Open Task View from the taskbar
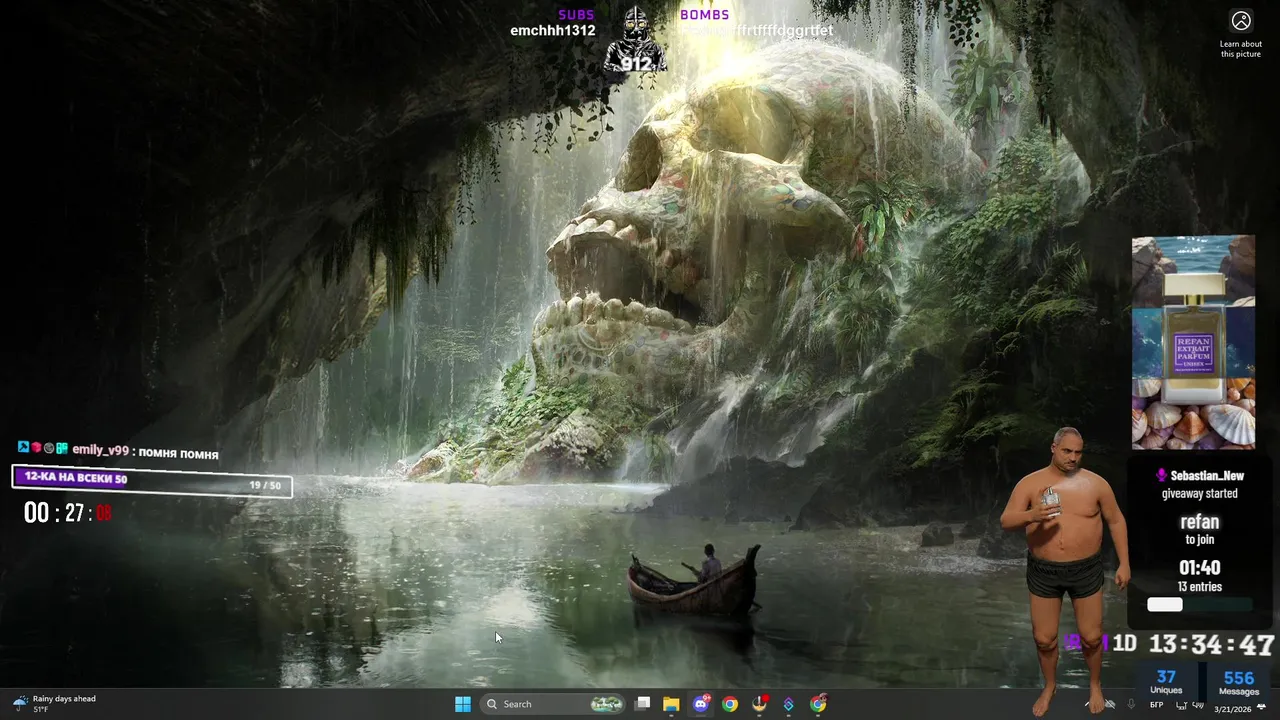1280x720 pixels. (643, 704)
